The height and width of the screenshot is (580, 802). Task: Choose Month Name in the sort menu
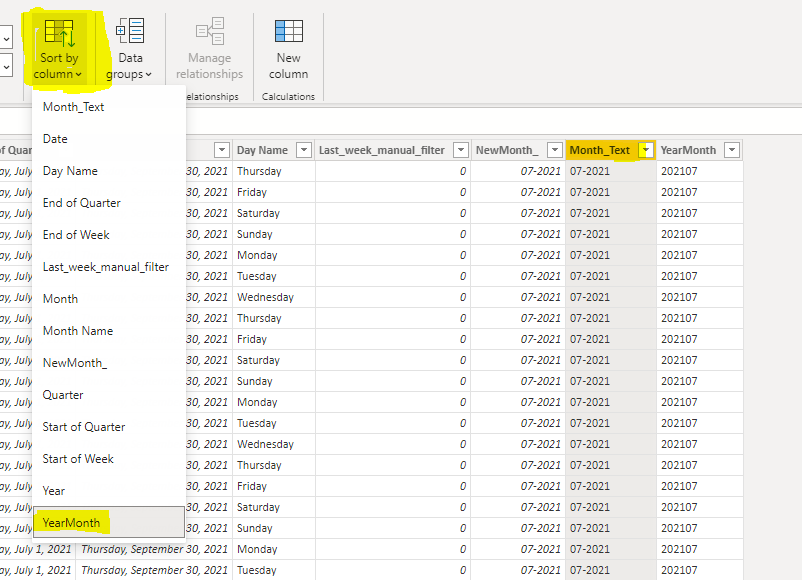coord(108,331)
